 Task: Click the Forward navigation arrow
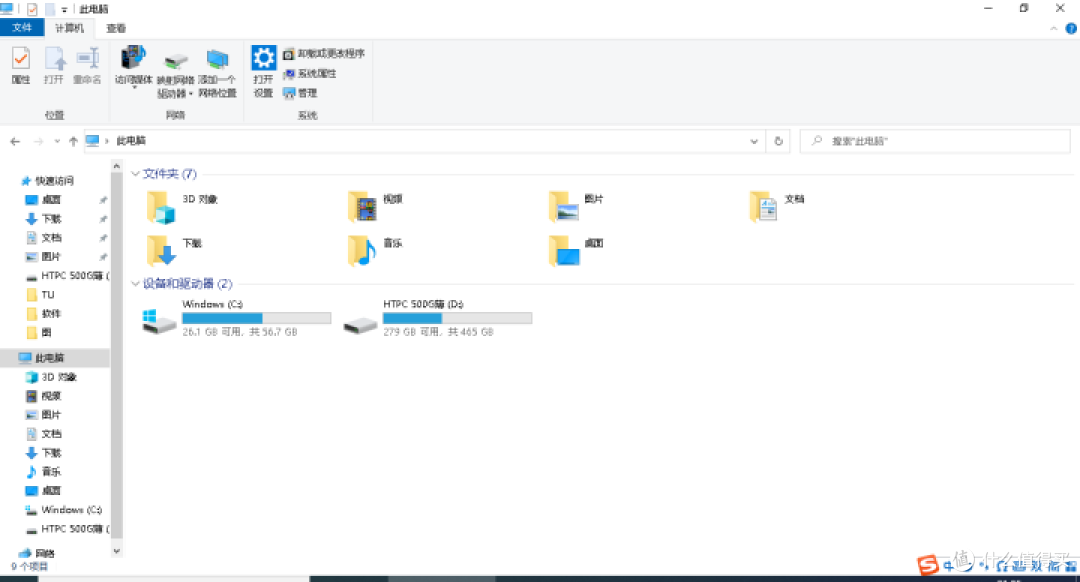tap(39, 141)
